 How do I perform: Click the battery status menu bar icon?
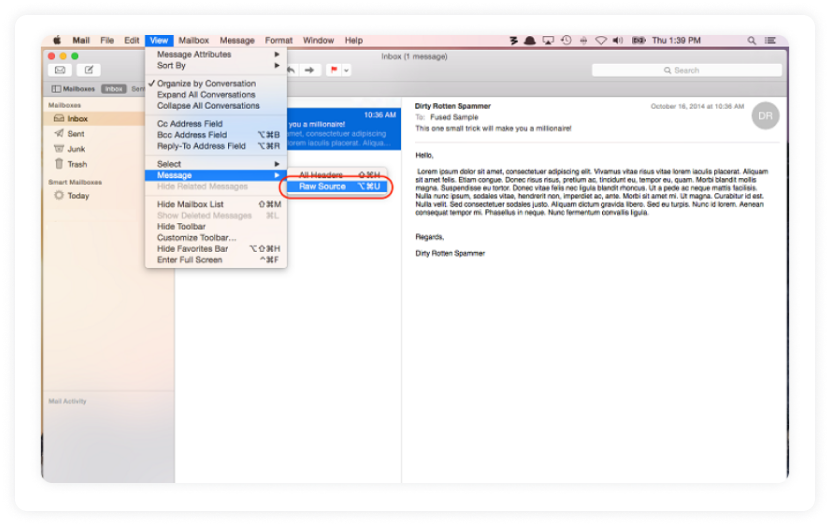[x=638, y=40]
